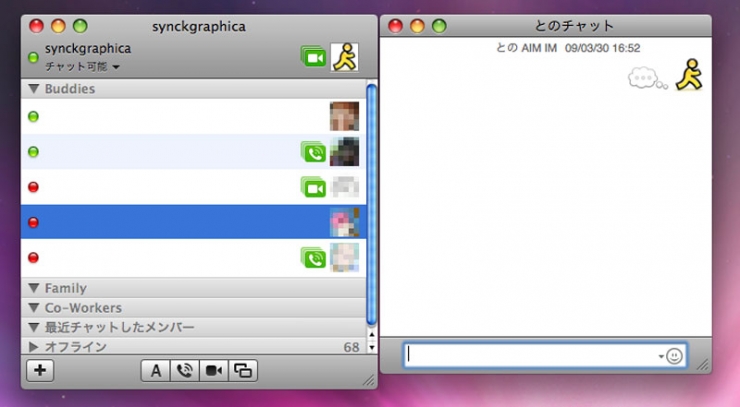Viewport: 740px width, 407px height.
Task: Click the gray avatar on the third buddy row
Action: 345,187
